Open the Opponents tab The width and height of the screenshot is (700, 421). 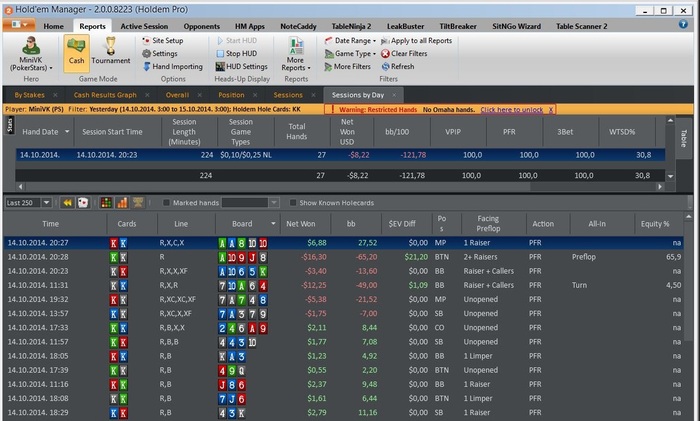pyautogui.click(x=201, y=26)
